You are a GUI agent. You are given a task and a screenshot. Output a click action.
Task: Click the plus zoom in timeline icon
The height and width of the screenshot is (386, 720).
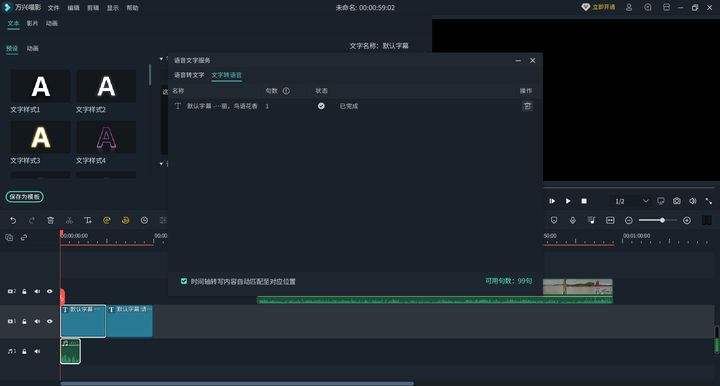pos(687,220)
